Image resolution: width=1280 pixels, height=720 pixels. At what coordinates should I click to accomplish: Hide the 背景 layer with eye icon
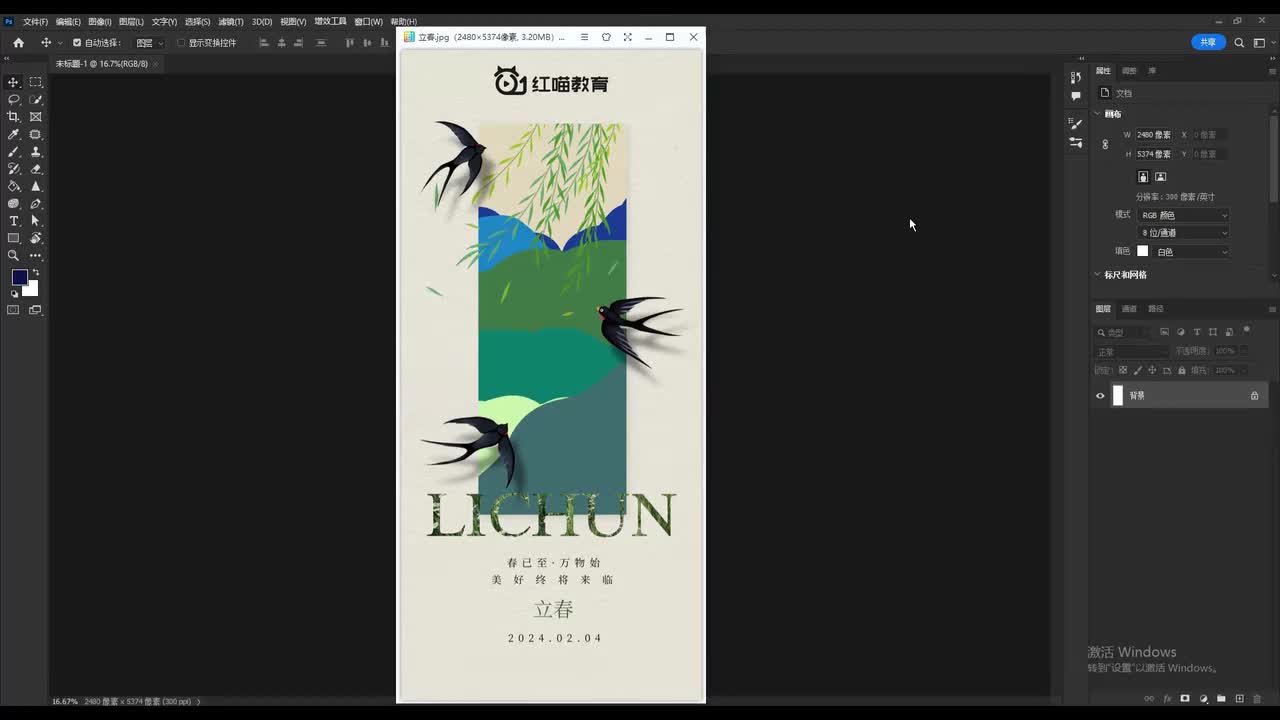(x=1100, y=396)
